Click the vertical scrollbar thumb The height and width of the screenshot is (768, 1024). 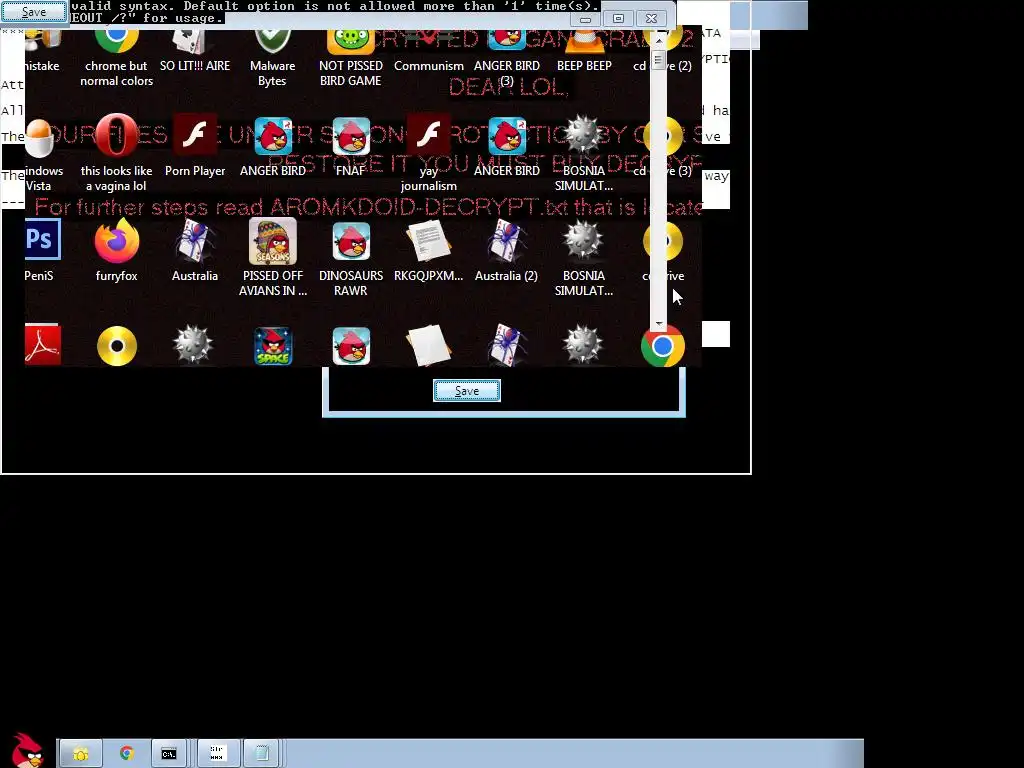tap(658, 60)
